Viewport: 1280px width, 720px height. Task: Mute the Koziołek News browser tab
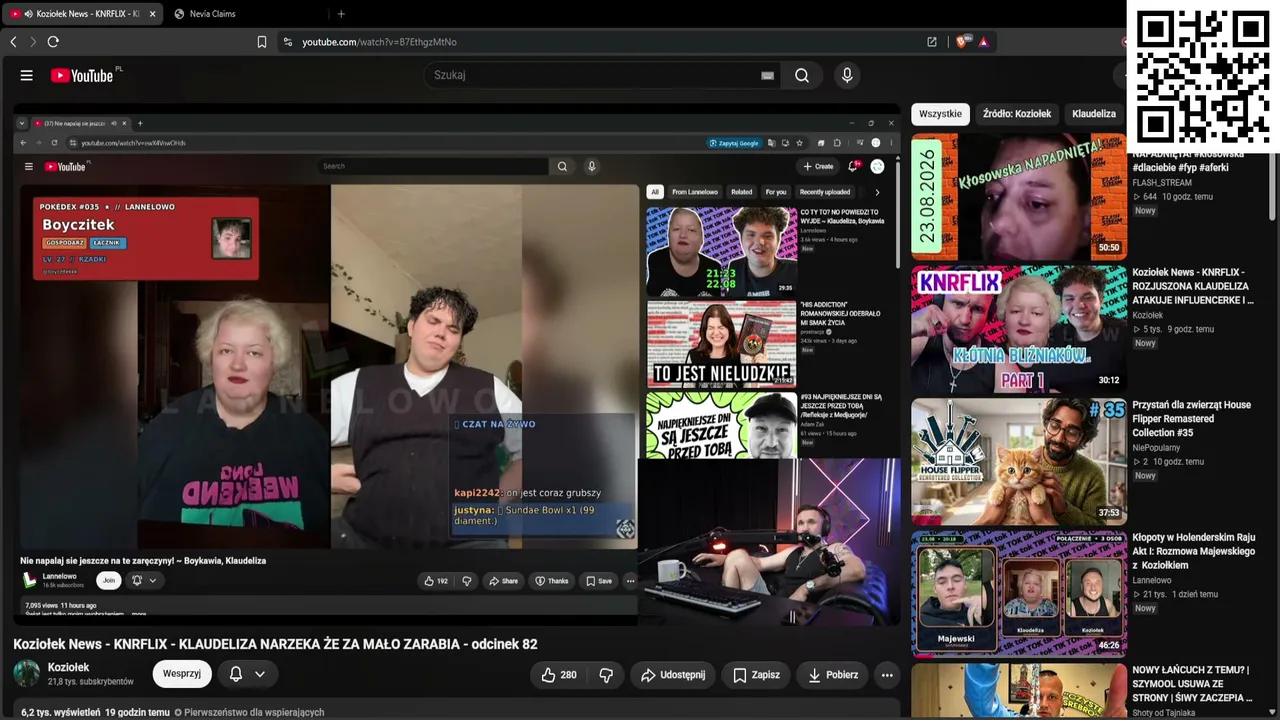pyautogui.click(x=28, y=14)
